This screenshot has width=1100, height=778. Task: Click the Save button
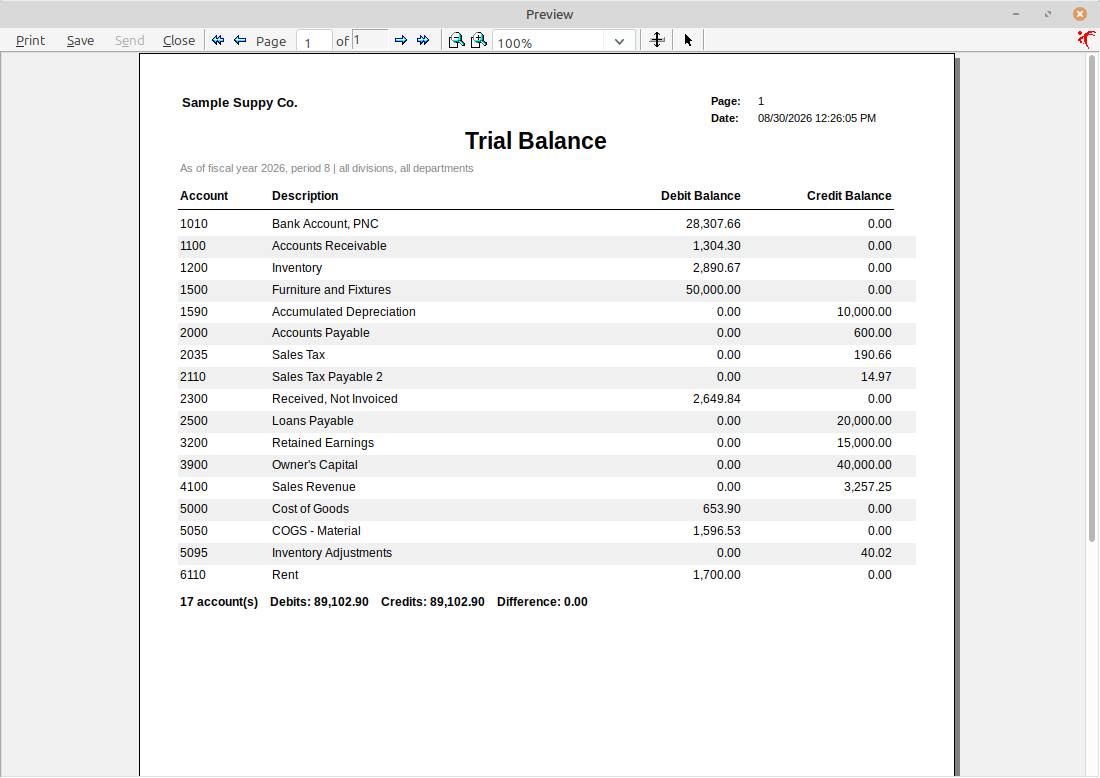81,41
